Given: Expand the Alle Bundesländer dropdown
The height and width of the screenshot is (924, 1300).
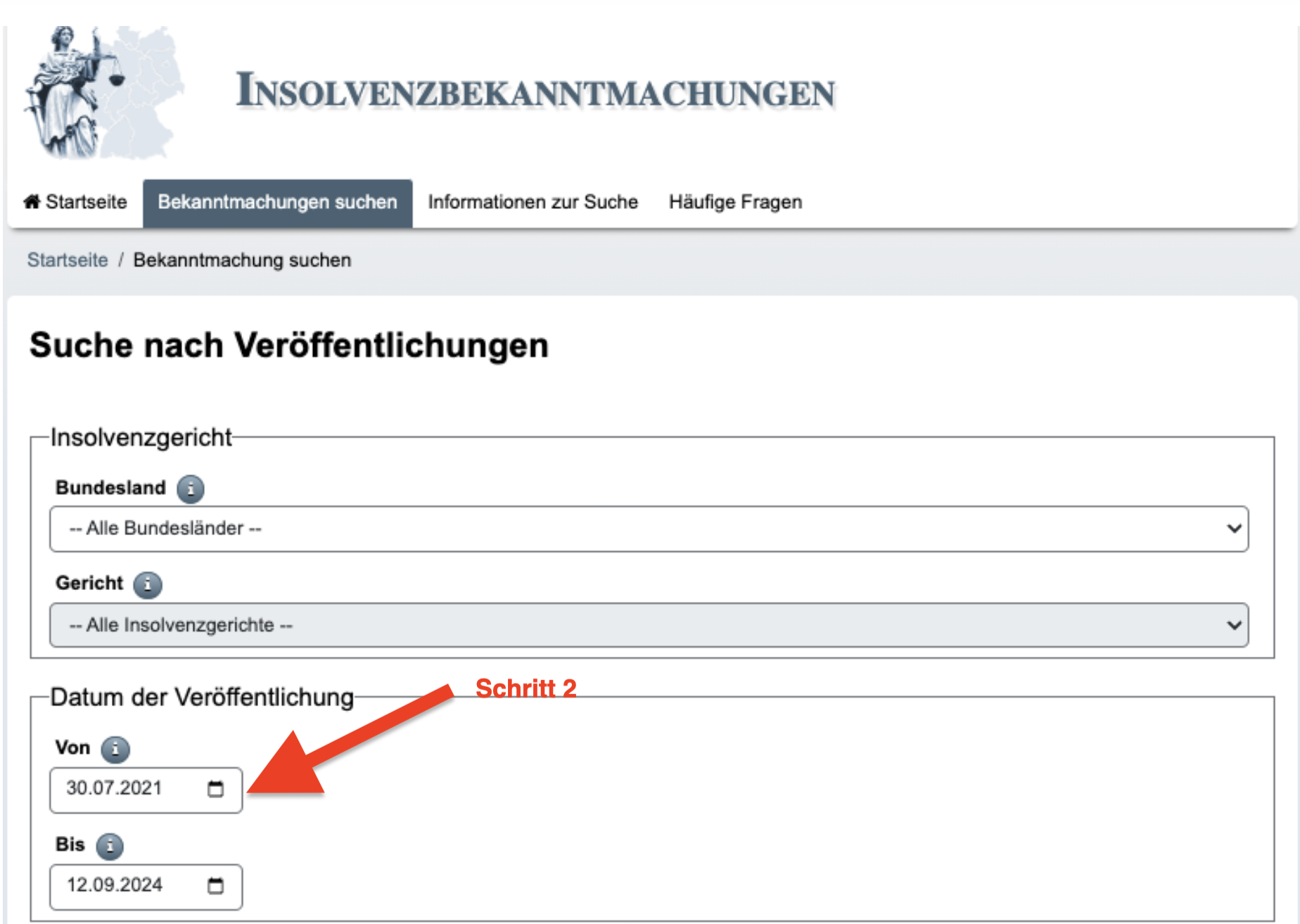Looking at the screenshot, I should (x=649, y=529).
